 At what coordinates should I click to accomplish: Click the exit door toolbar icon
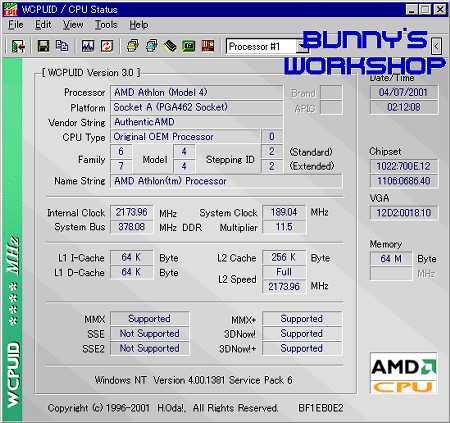18,46
